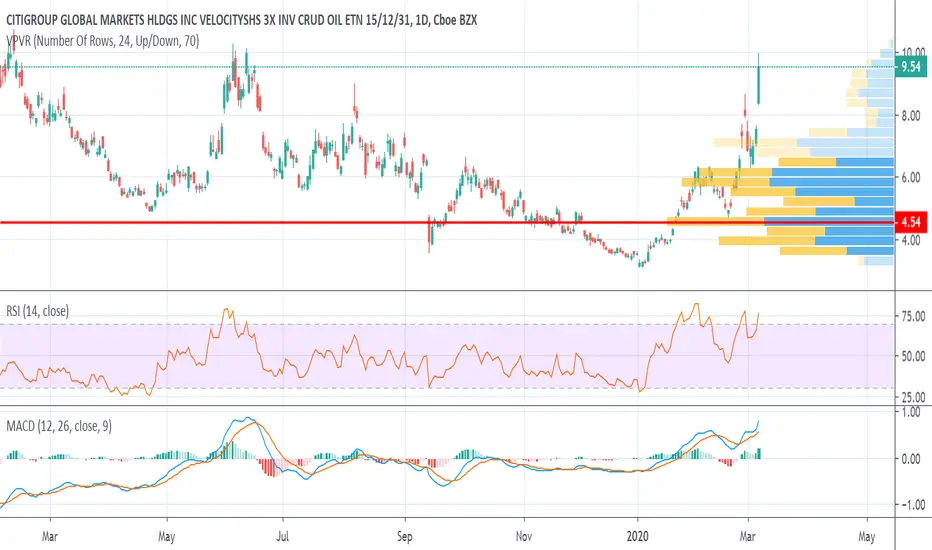Screen dimensions: 932x550
Task: Select the MACD (12, 26, close, 9) label
Action: pyautogui.click(x=59, y=426)
